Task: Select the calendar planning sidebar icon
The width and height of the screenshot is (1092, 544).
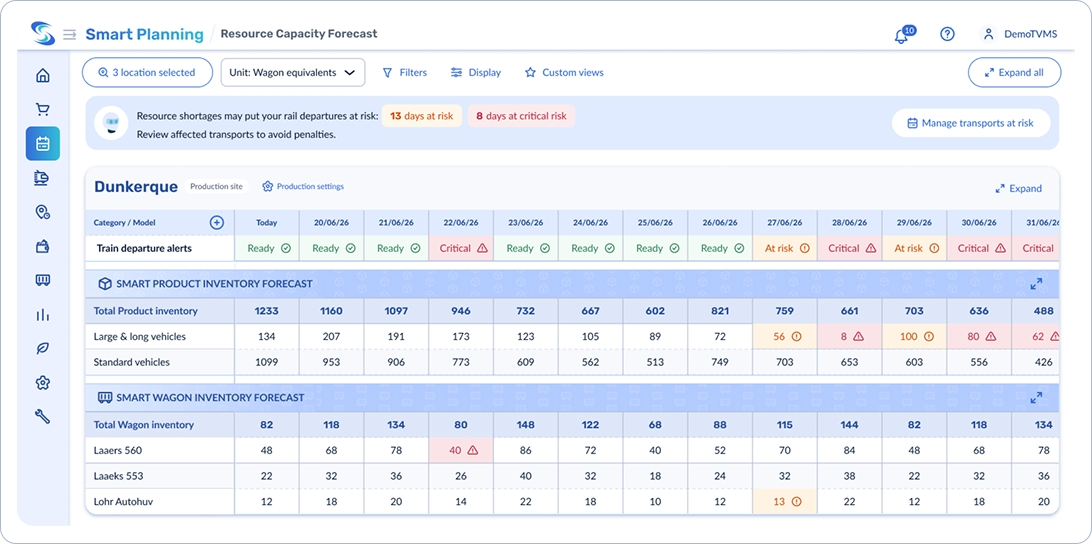Action: click(x=42, y=143)
